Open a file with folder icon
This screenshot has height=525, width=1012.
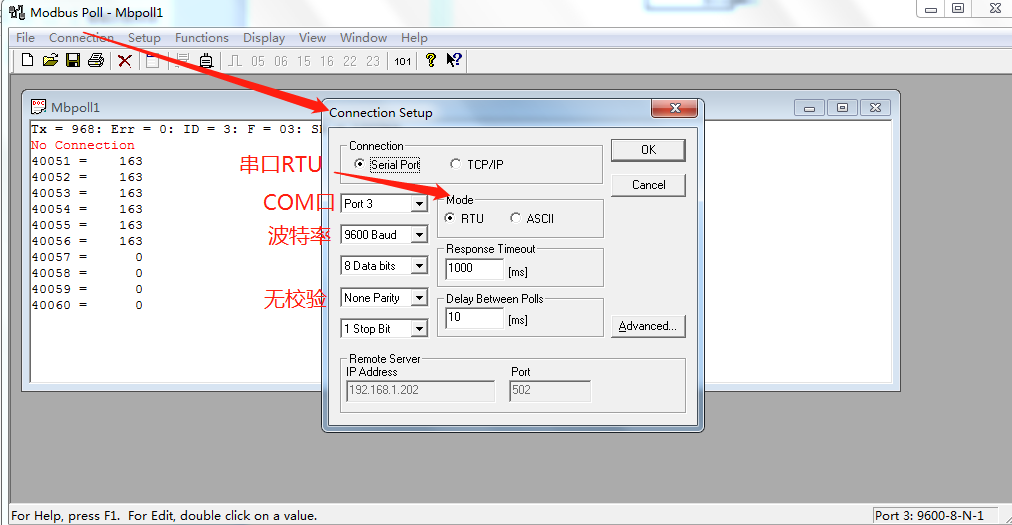coord(50,61)
